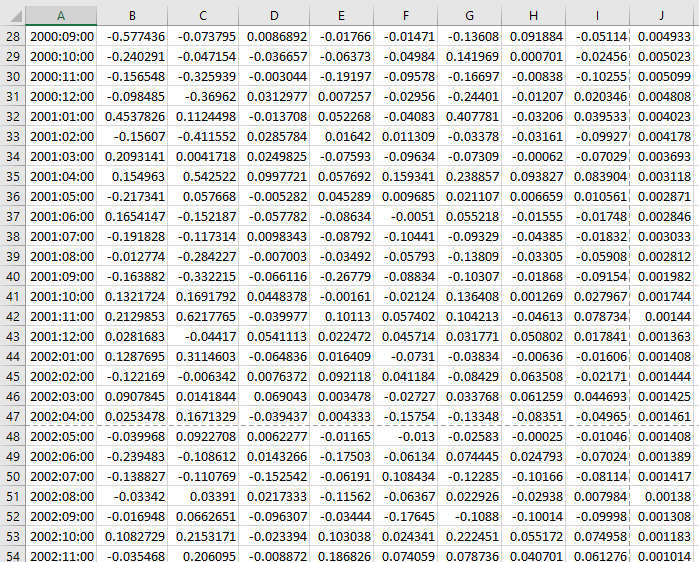Select cell containing 0.083904

pyautogui.click(x=597, y=176)
